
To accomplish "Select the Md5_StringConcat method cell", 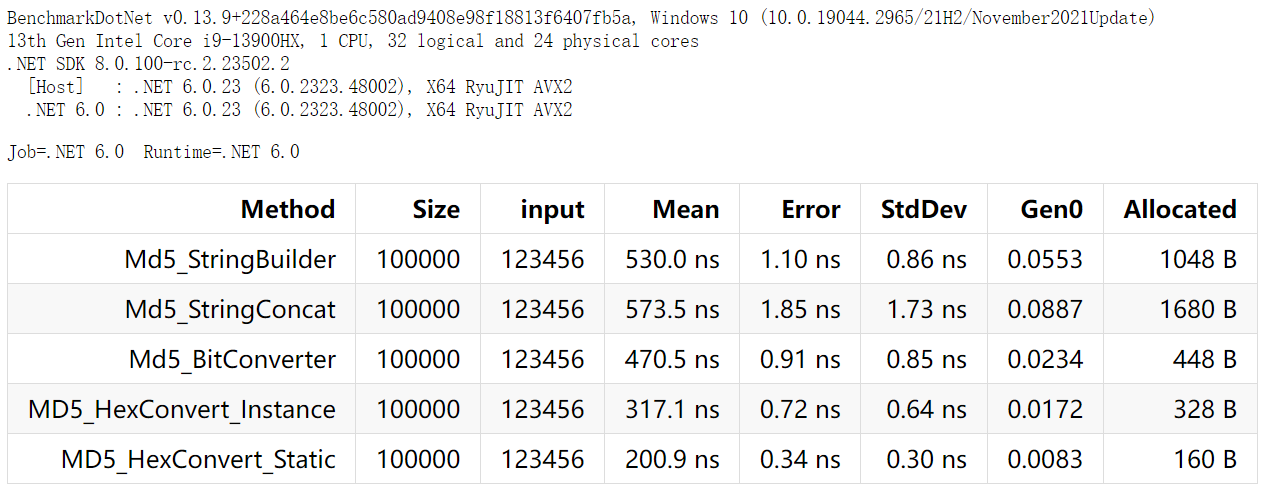I will coord(230,310).
